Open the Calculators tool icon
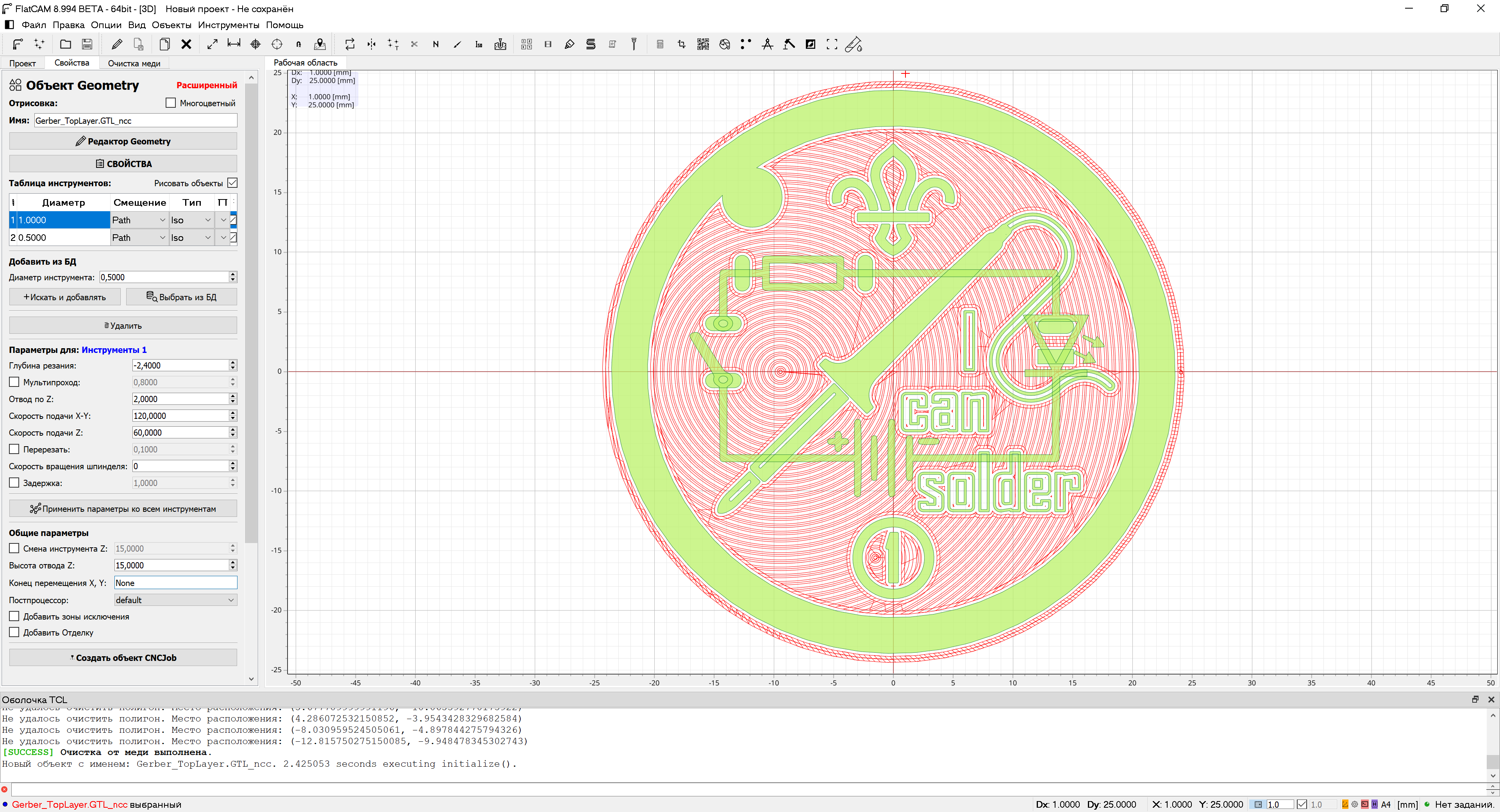The width and height of the screenshot is (1500, 812). coord(660,44)
